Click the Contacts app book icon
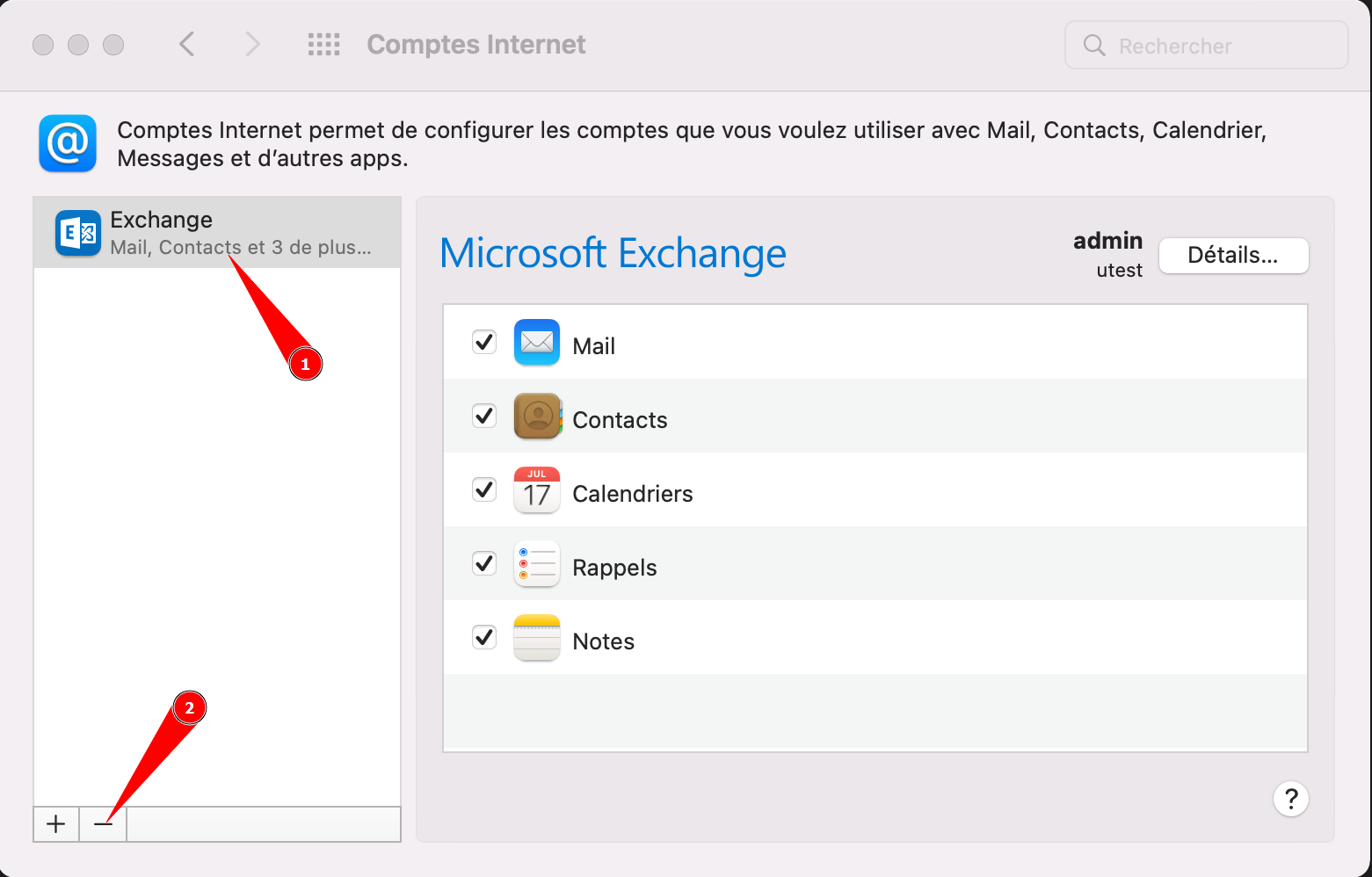Screen dimensions: 1372x877 [x=536, y=417]
